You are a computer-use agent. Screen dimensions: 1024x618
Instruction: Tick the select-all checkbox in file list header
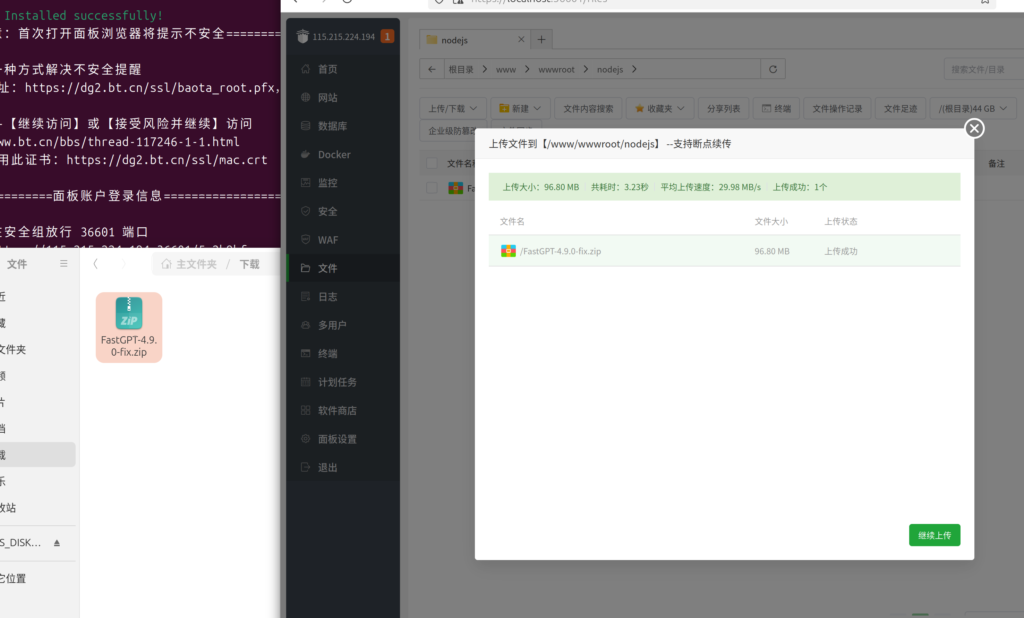point(432,163)
